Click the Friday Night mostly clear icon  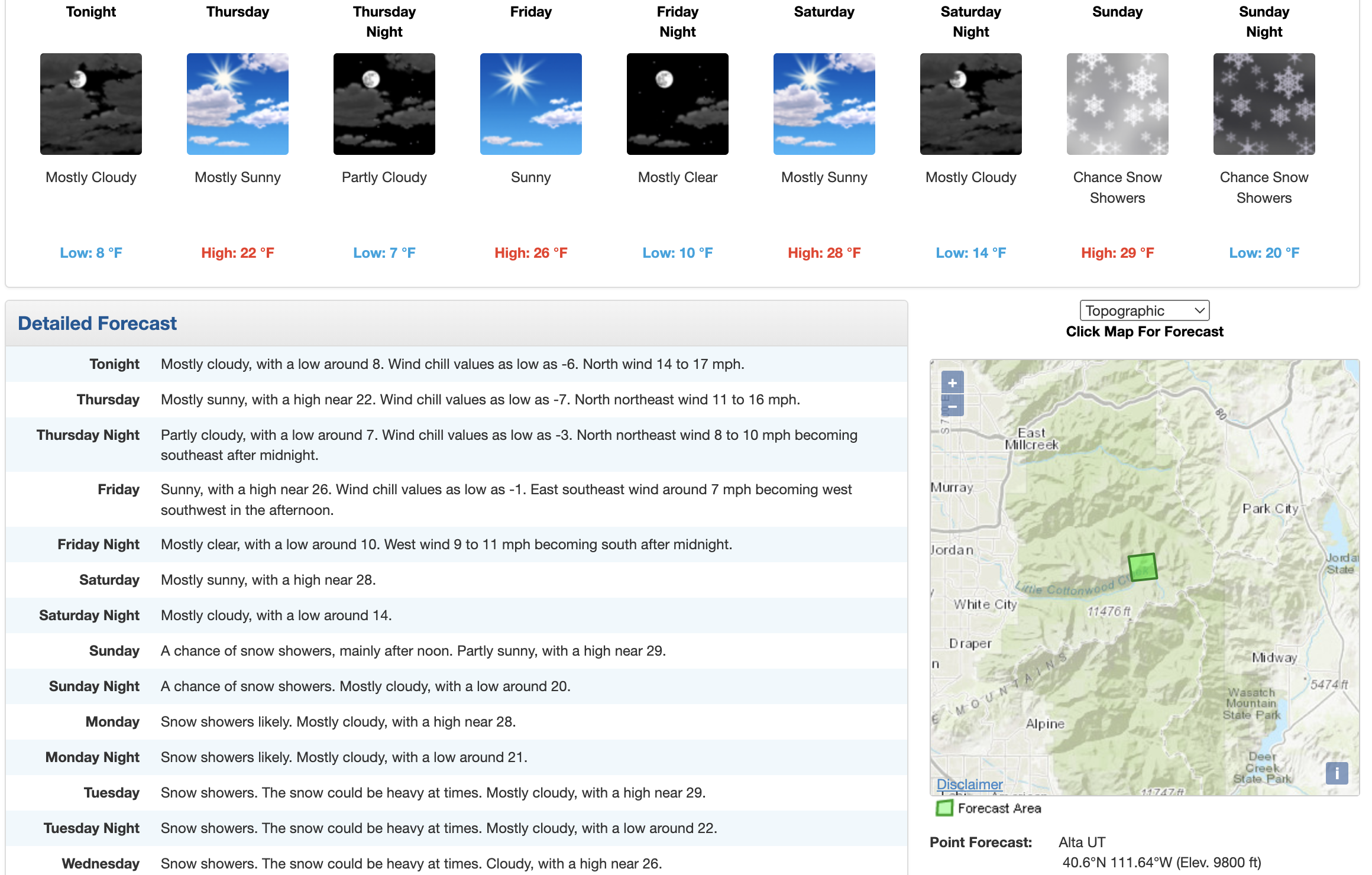678,104
